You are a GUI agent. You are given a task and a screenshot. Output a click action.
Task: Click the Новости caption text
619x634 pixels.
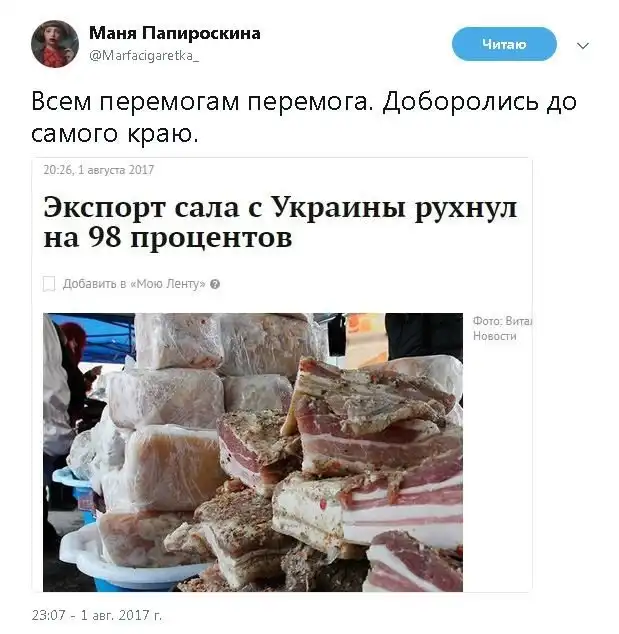[x=494, y=336]
